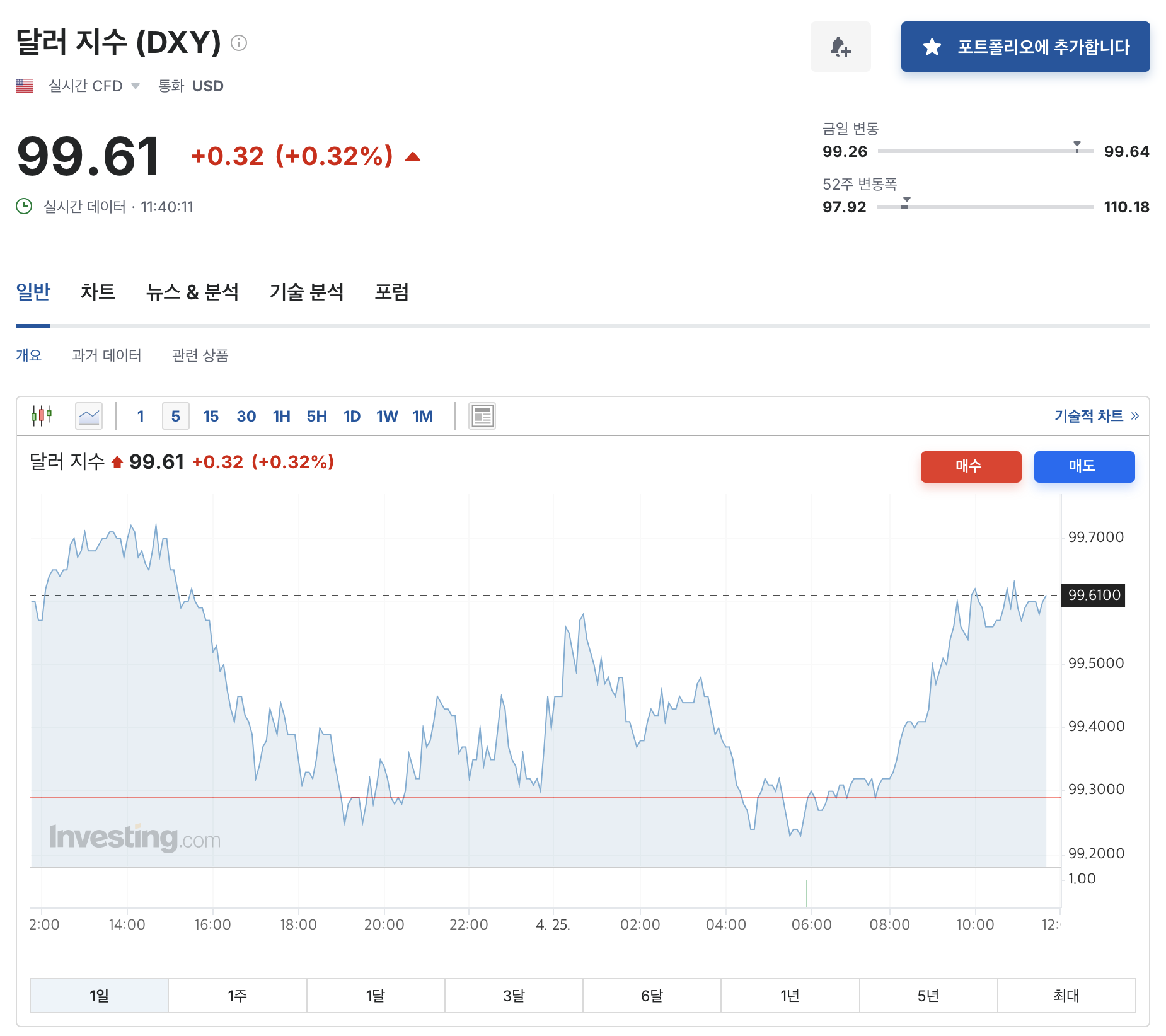Click the US flag icon
1166x1036 pixels.
coord(25,86)
